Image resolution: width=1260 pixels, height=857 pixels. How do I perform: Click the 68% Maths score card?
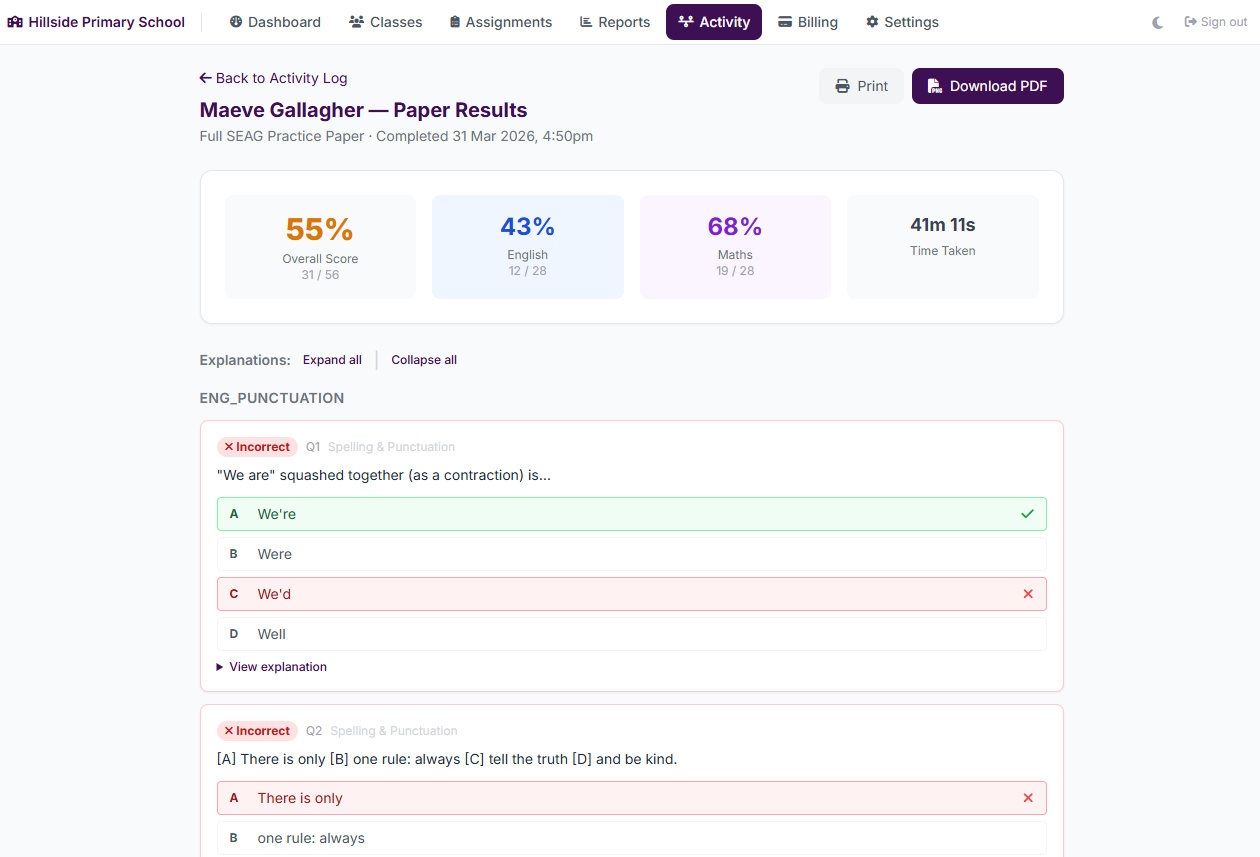tap(735, 247)
